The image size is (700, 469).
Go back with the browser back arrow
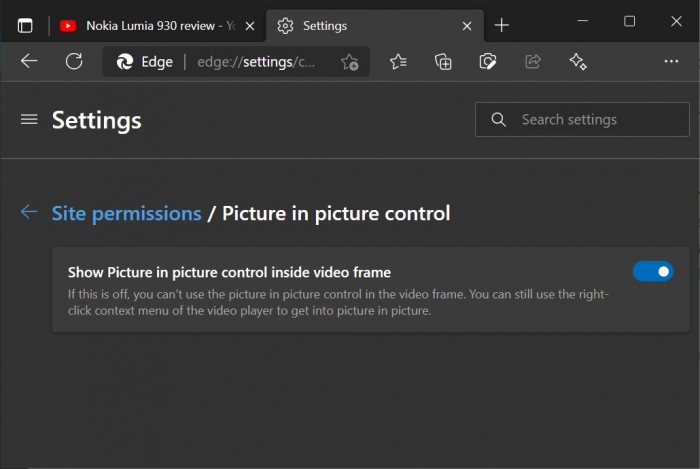pyautogui.click(x=29, y=62)
